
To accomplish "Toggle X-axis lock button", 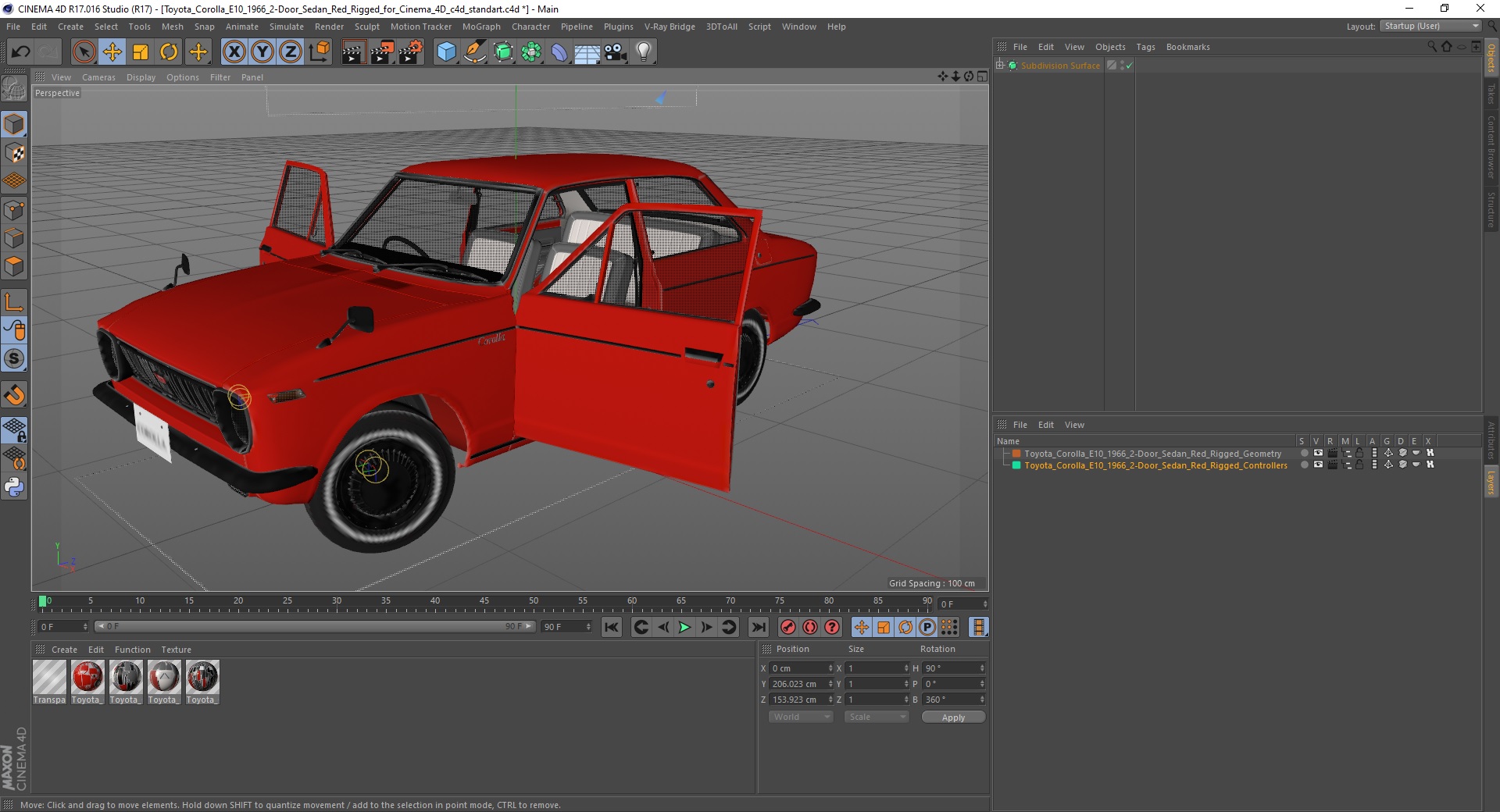I will 234,52.
